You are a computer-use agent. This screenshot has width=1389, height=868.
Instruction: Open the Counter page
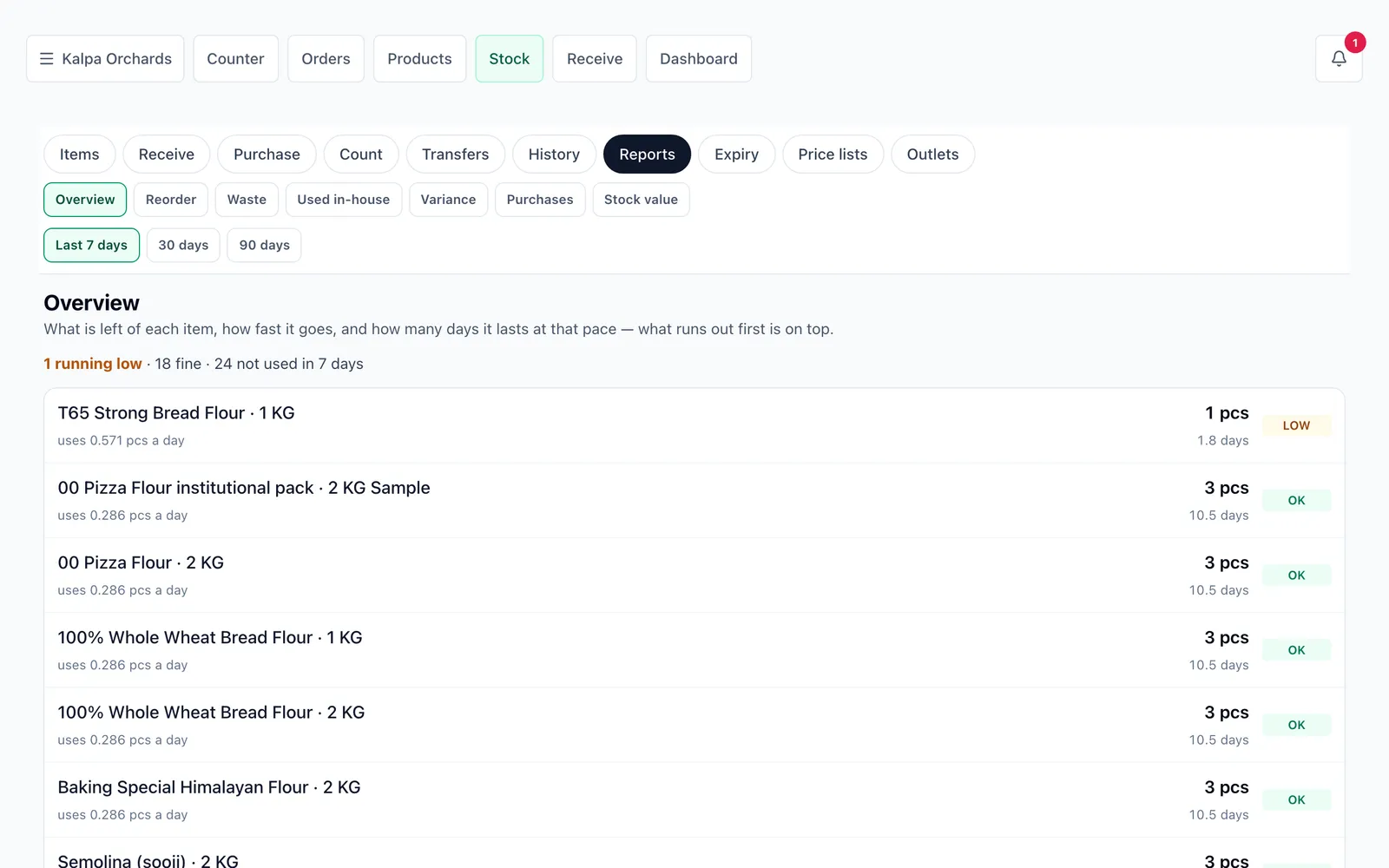click(x=235, y=58)
